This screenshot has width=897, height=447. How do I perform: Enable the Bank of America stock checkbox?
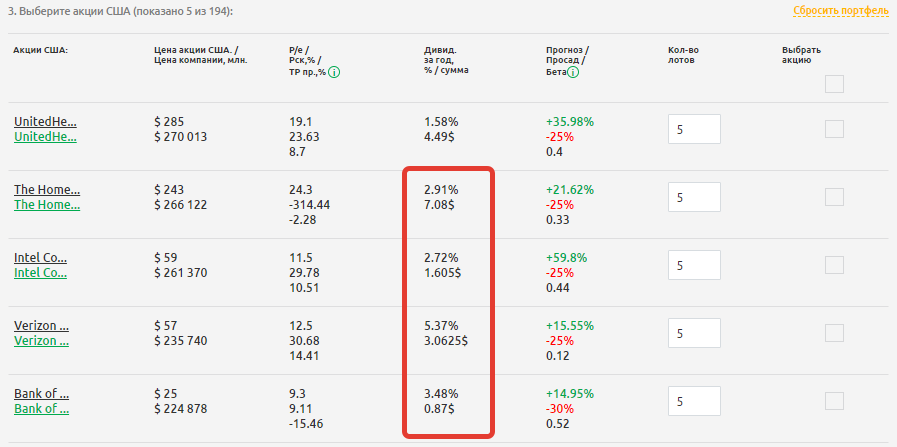(x=834, y=401)
